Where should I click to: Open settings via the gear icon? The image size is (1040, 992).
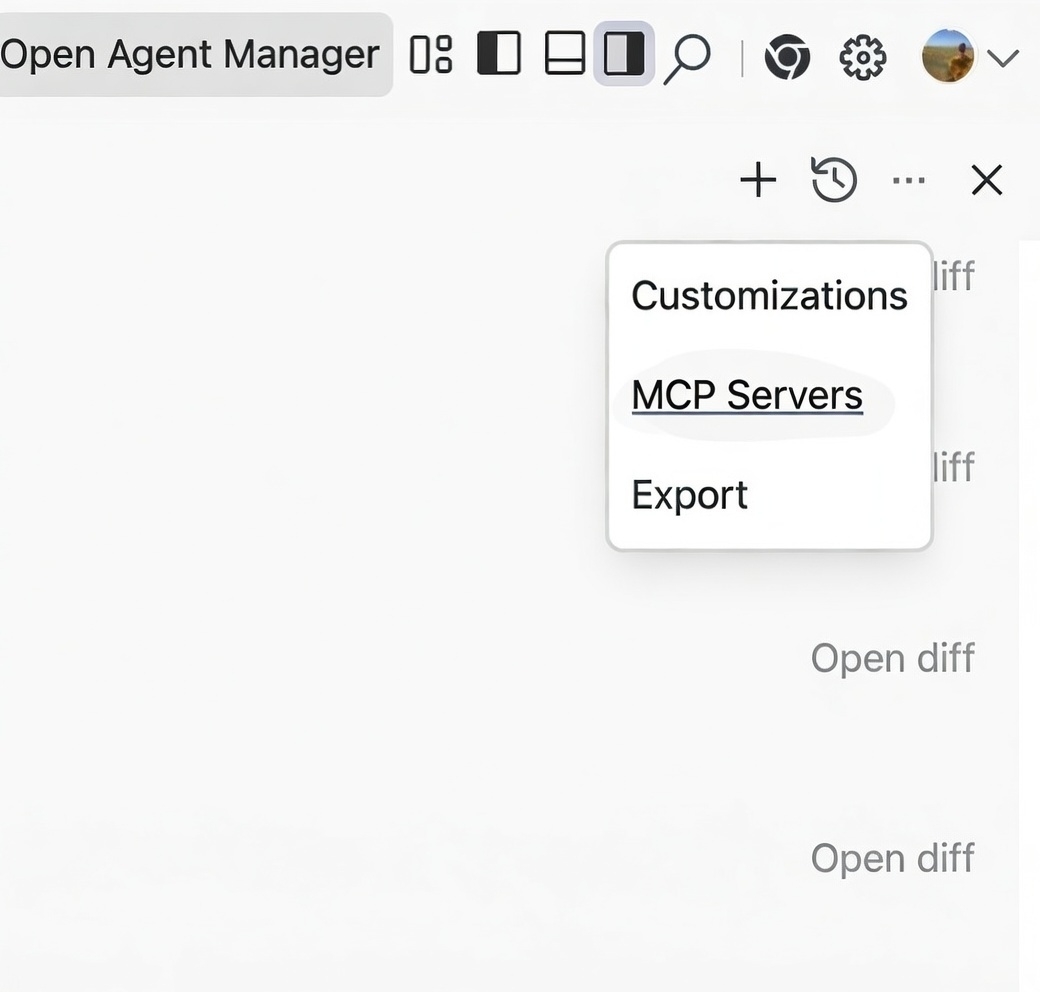tap(862, 57)
